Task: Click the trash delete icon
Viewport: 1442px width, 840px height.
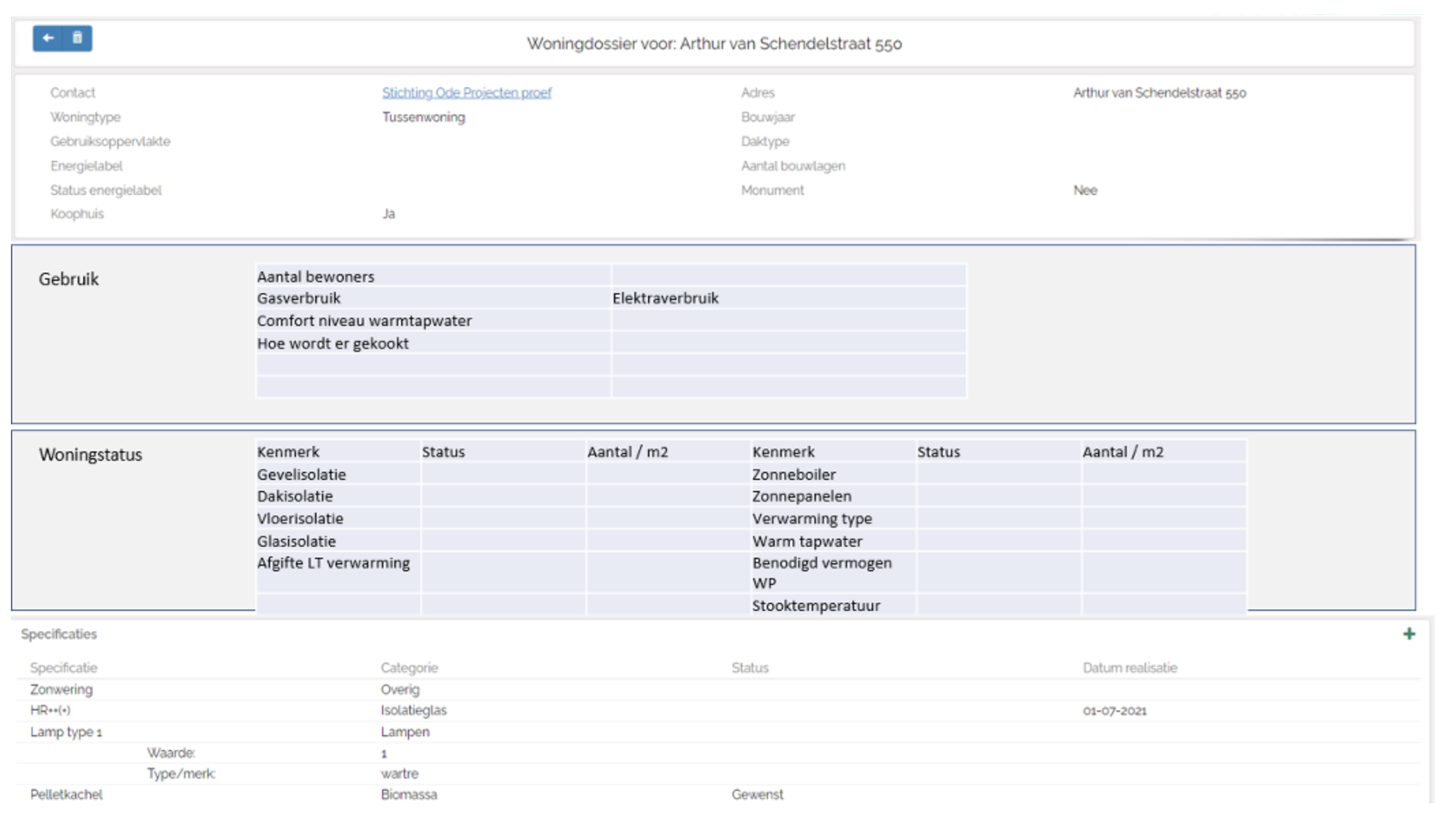Action: [x=78, y=38]
